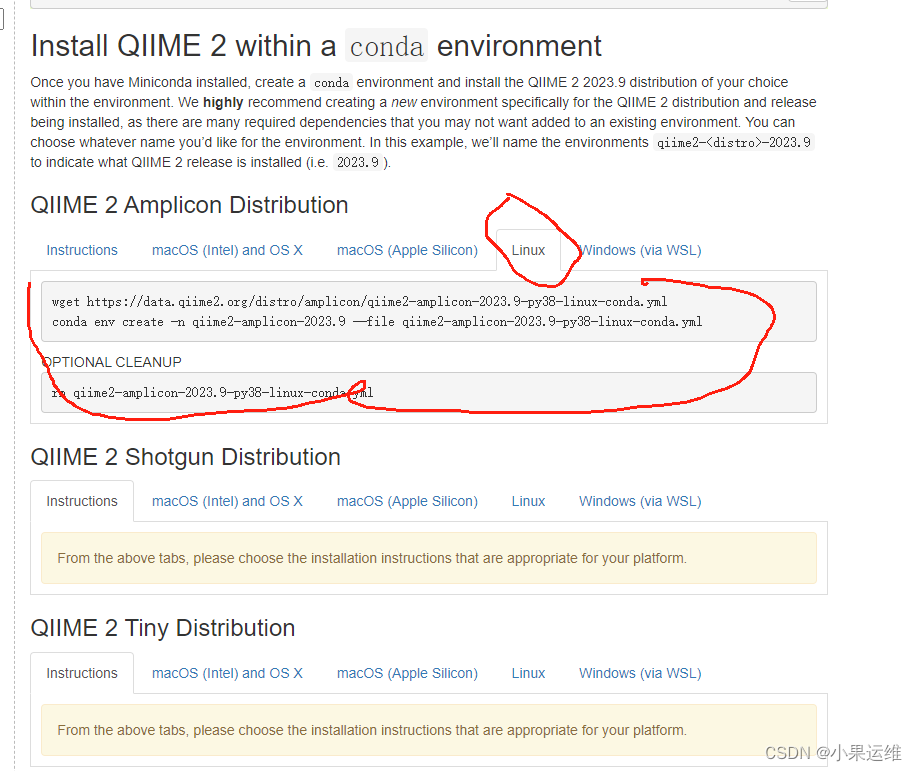Click the Install QIIME 2 within conda heading
Screen dimensions: 917x771
(x=316, y=46)
